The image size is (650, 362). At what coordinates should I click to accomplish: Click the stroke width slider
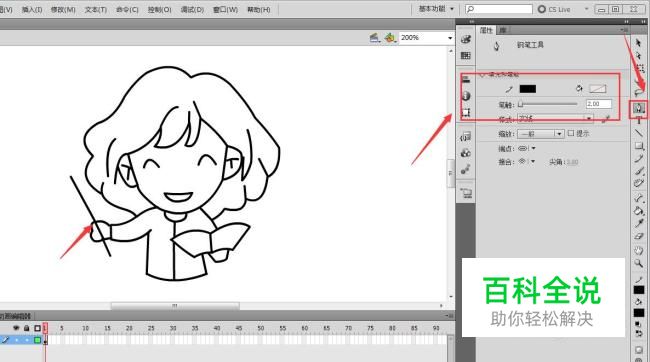coord(548,104)
